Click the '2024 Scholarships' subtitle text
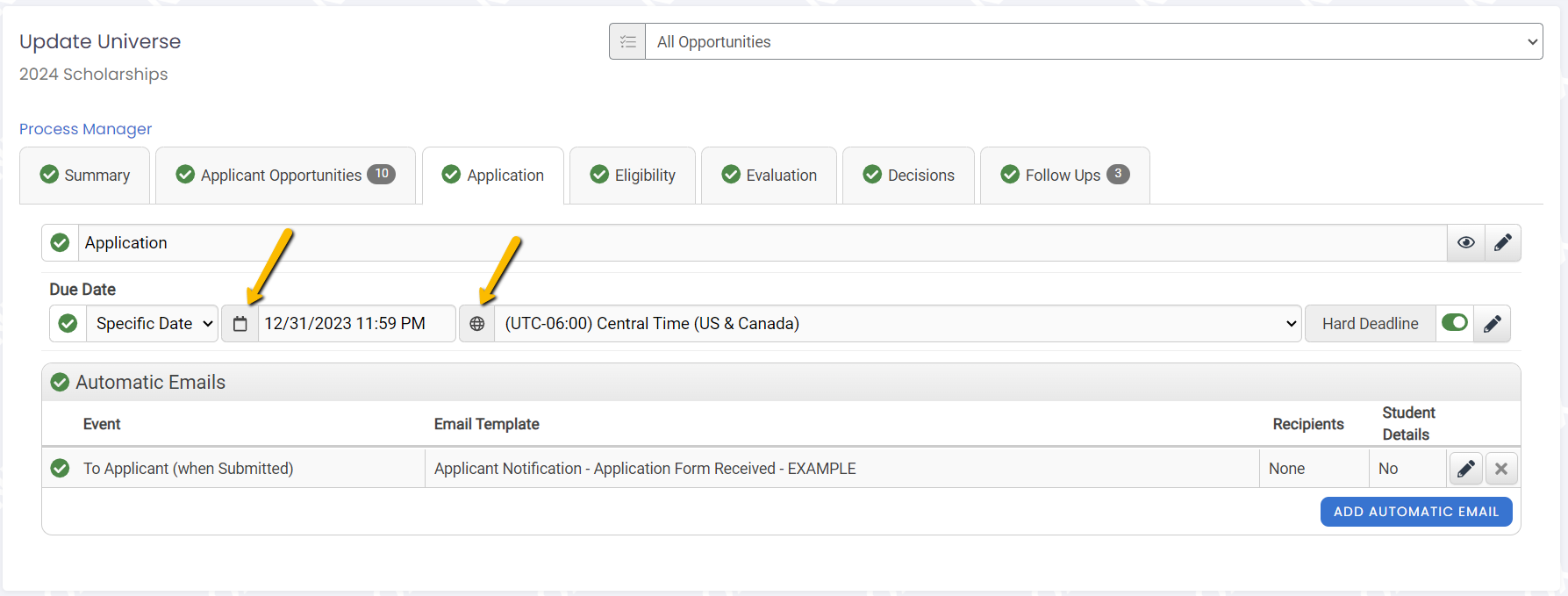The image size is (1568, 596). tap(94, 74)
